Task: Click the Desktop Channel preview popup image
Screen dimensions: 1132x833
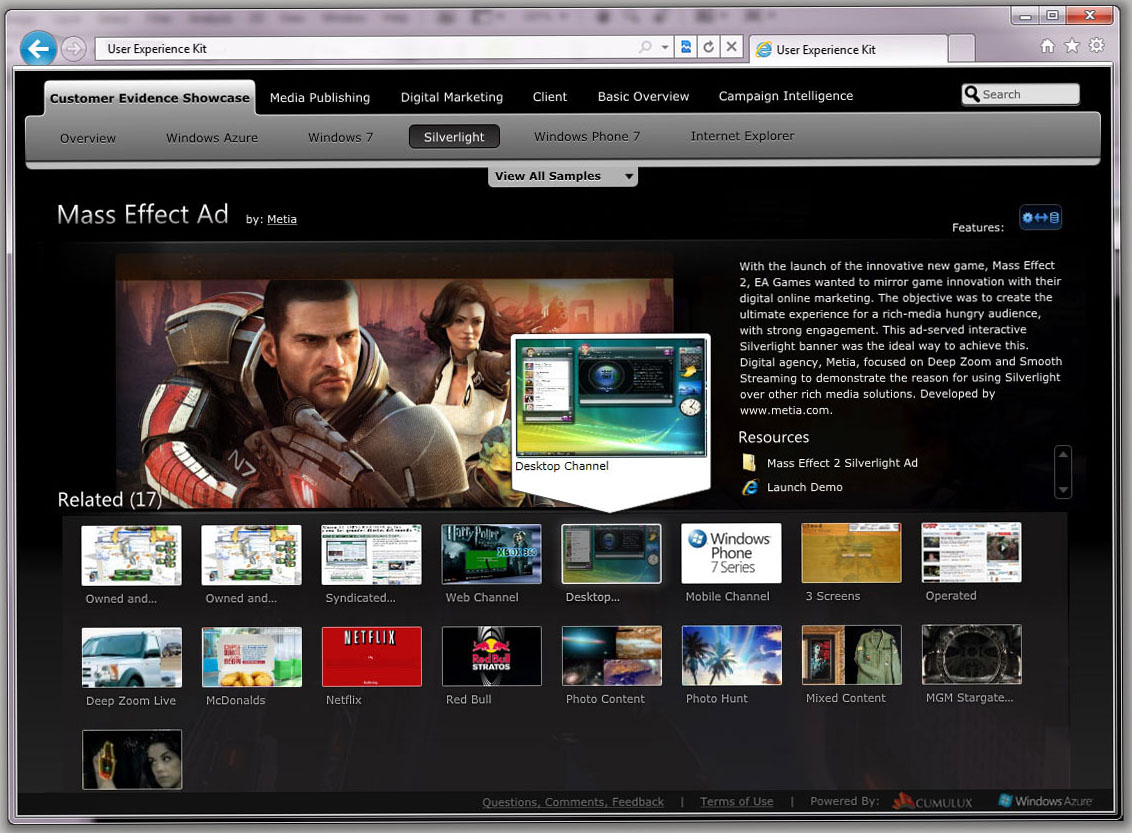Action: tap(611, 398)
